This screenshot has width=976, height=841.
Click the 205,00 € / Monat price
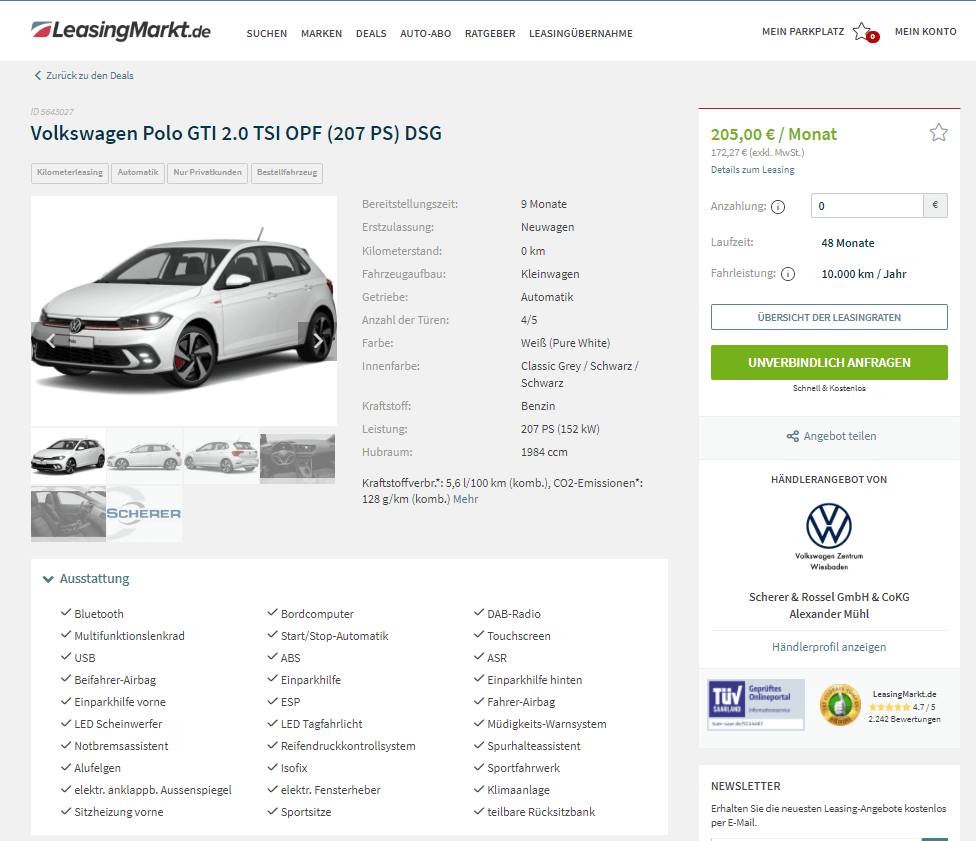pos(774,134)
